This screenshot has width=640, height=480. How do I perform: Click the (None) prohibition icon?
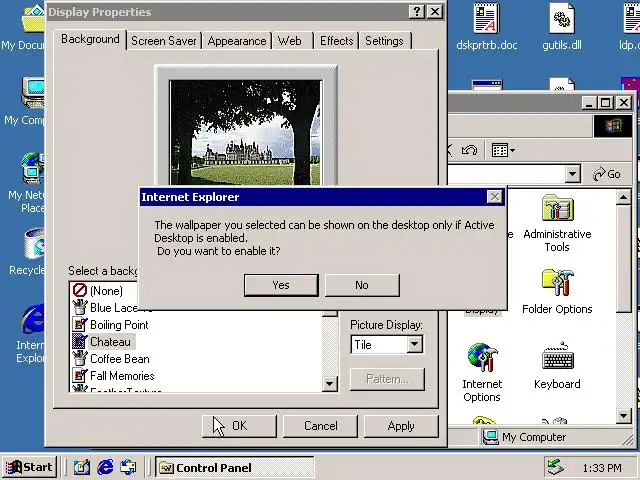(x=80, y=290)
